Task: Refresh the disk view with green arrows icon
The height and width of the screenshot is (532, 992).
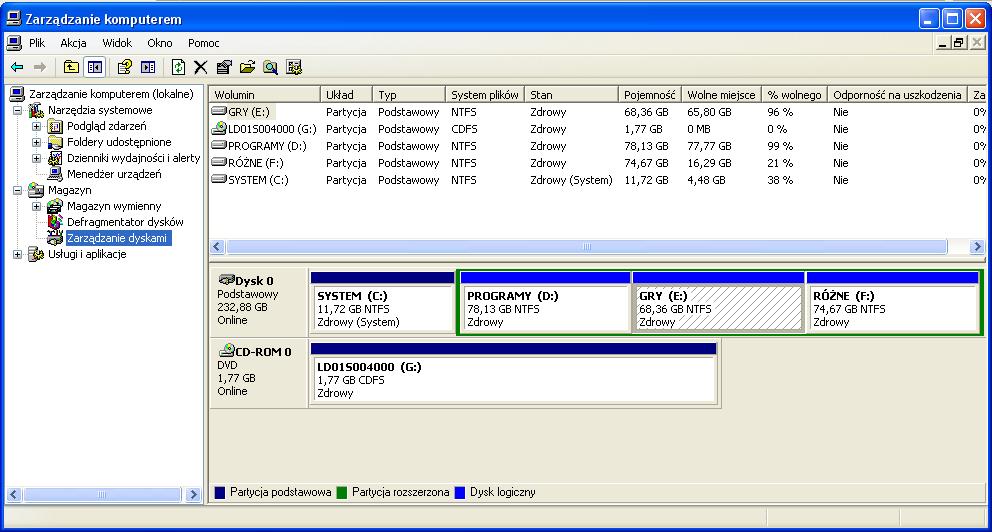Action: 178,67
